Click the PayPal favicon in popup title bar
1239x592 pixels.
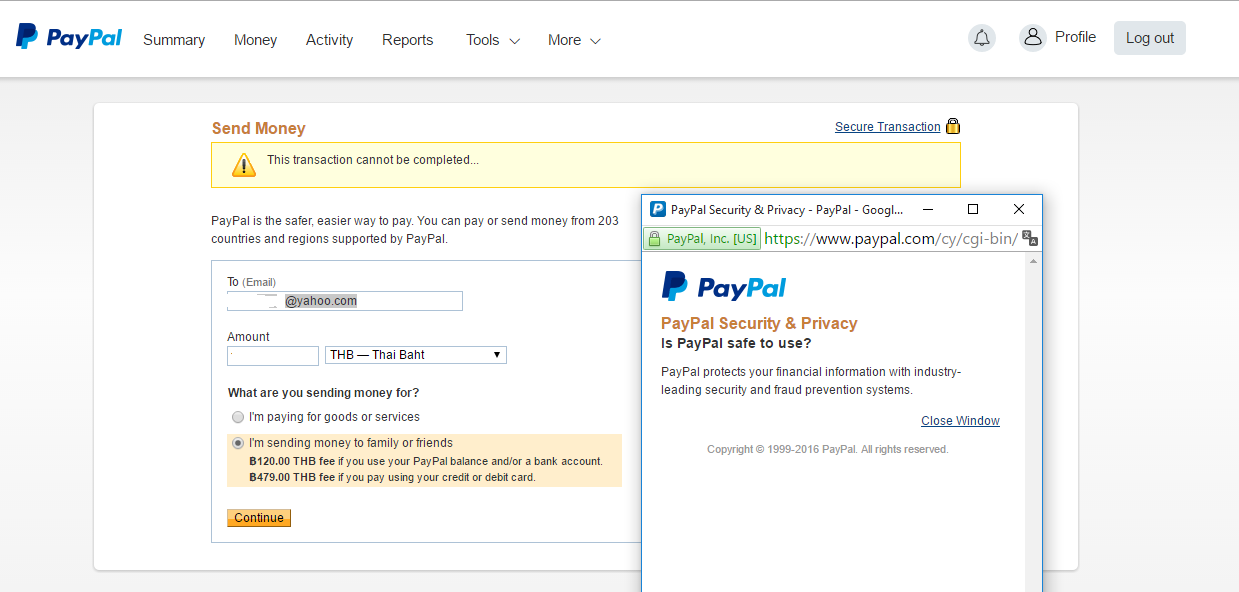click(658, 209)
